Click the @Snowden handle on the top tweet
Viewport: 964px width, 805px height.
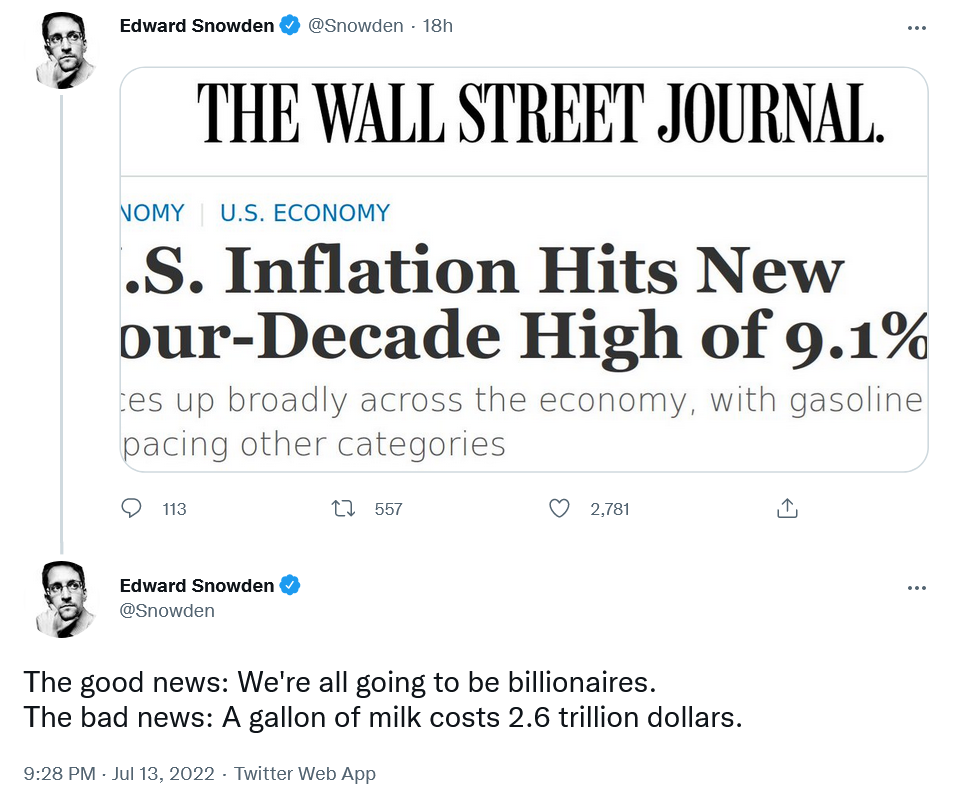355,26
